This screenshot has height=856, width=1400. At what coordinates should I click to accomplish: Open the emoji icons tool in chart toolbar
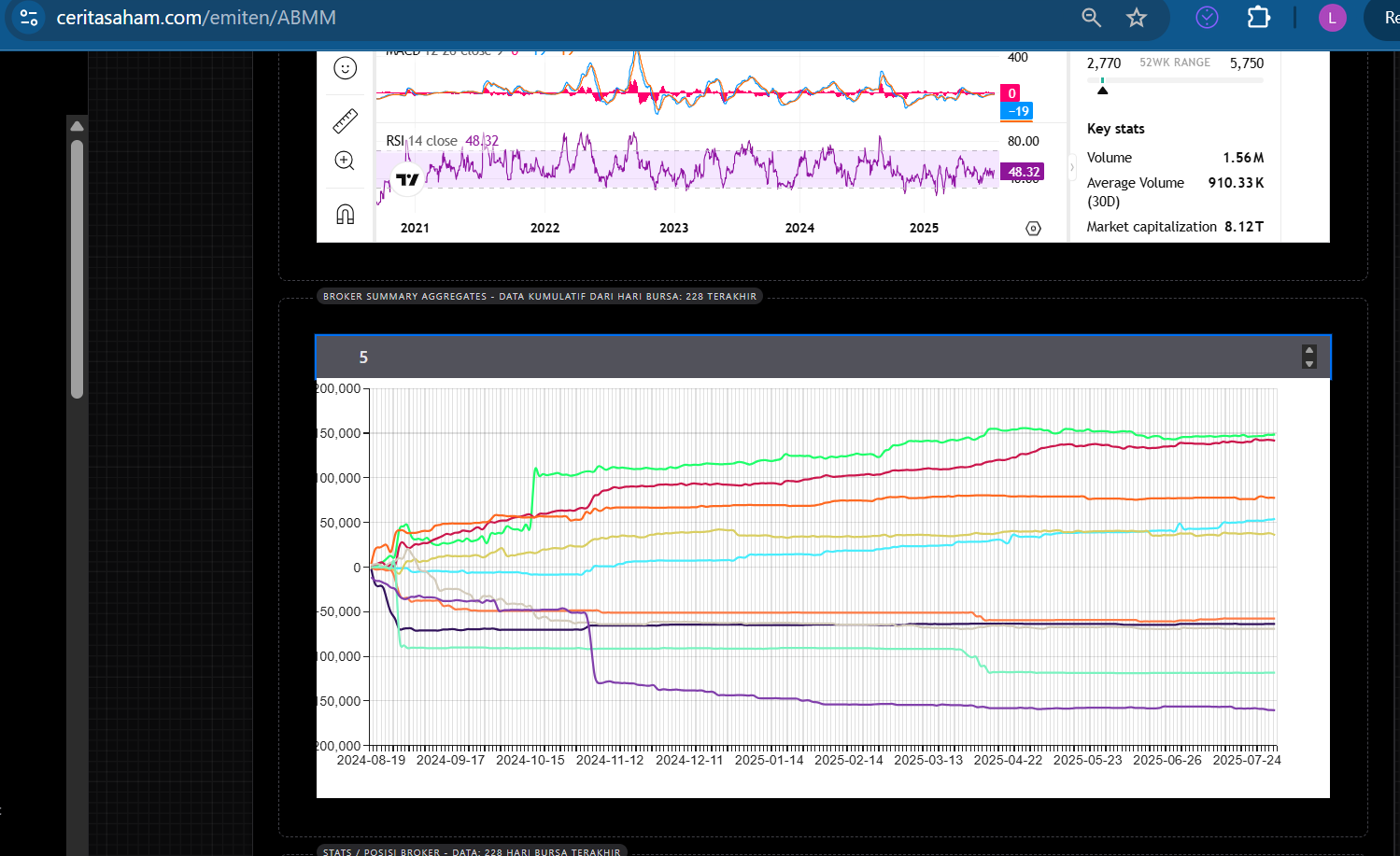346,68
